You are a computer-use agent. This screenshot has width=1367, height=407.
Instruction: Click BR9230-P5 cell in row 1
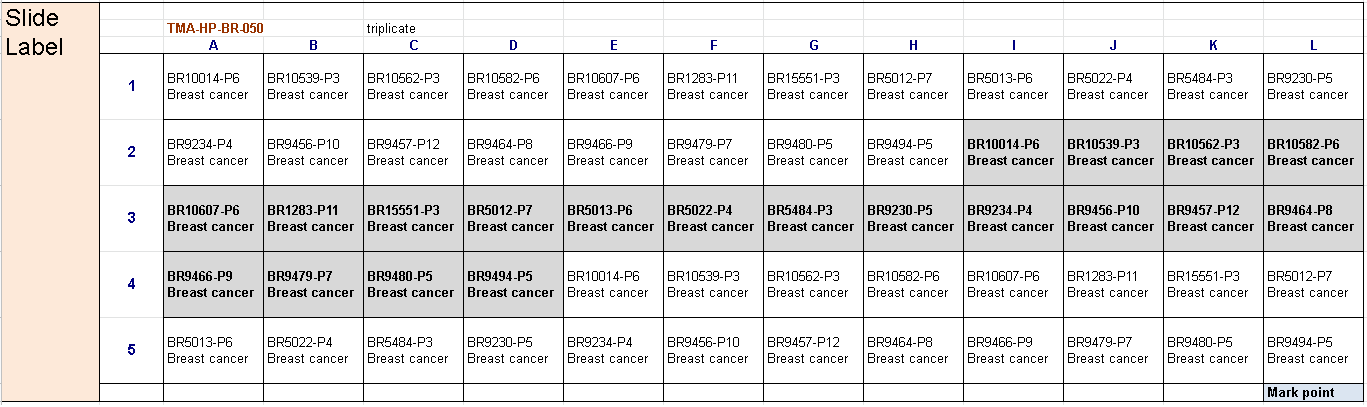pyautogui.click(x=1313, y=86)
